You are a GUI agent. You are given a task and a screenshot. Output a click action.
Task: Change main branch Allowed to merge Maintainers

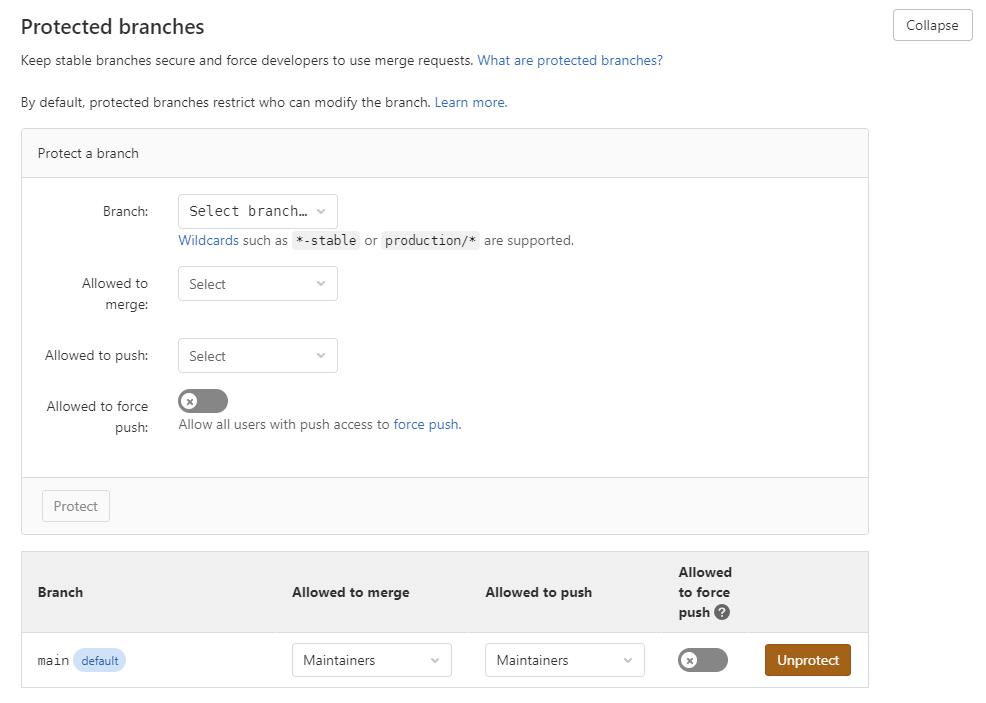(x=371, y=660)
